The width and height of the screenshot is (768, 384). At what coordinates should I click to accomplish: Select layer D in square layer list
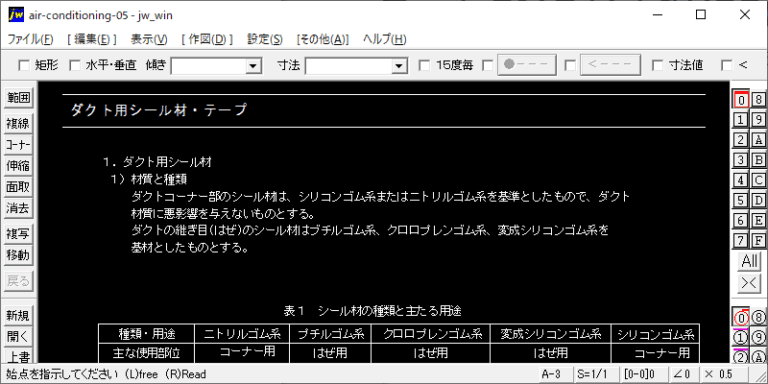(x=759, y=200)
